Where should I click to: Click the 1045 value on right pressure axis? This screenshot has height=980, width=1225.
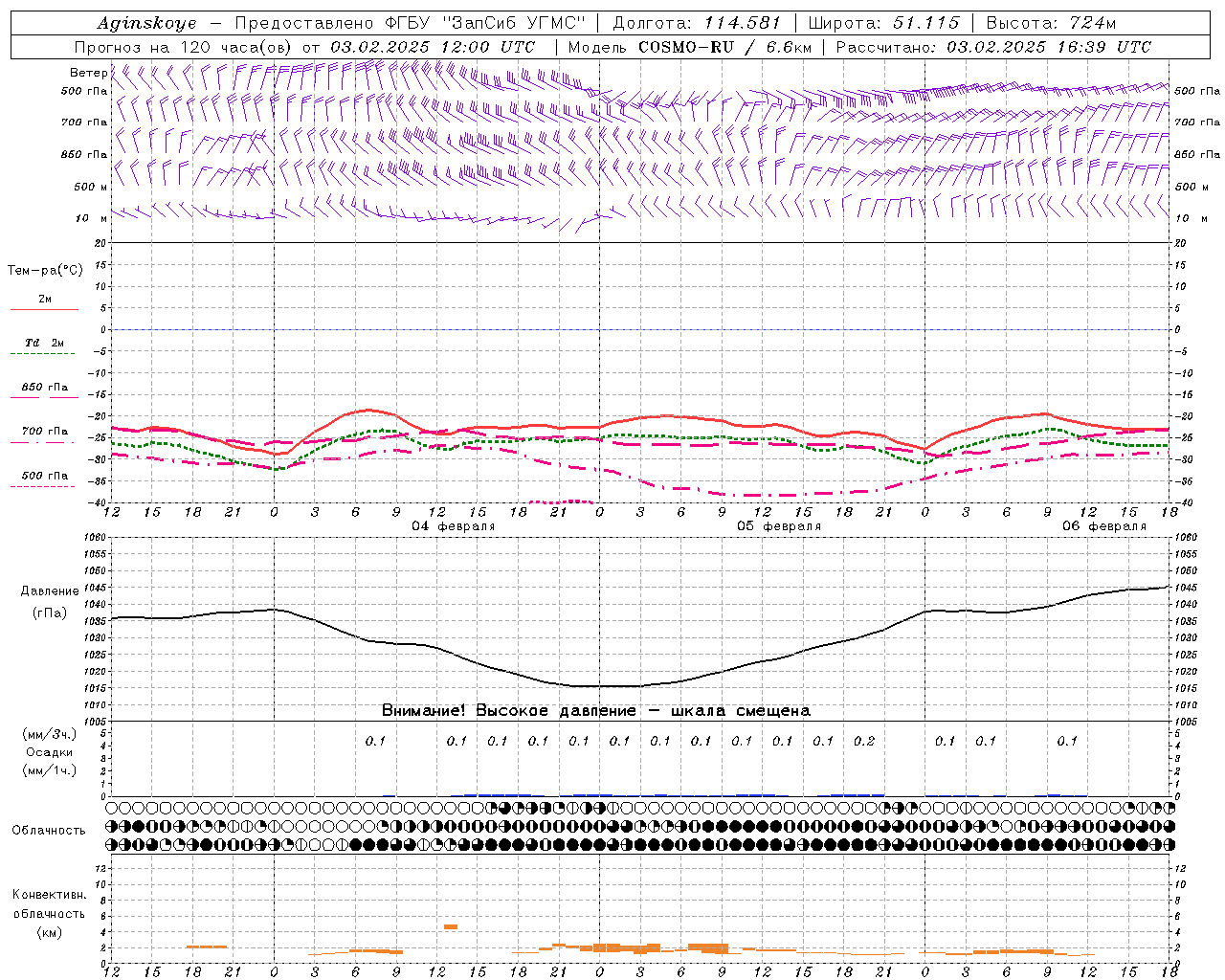[1186, 588]
